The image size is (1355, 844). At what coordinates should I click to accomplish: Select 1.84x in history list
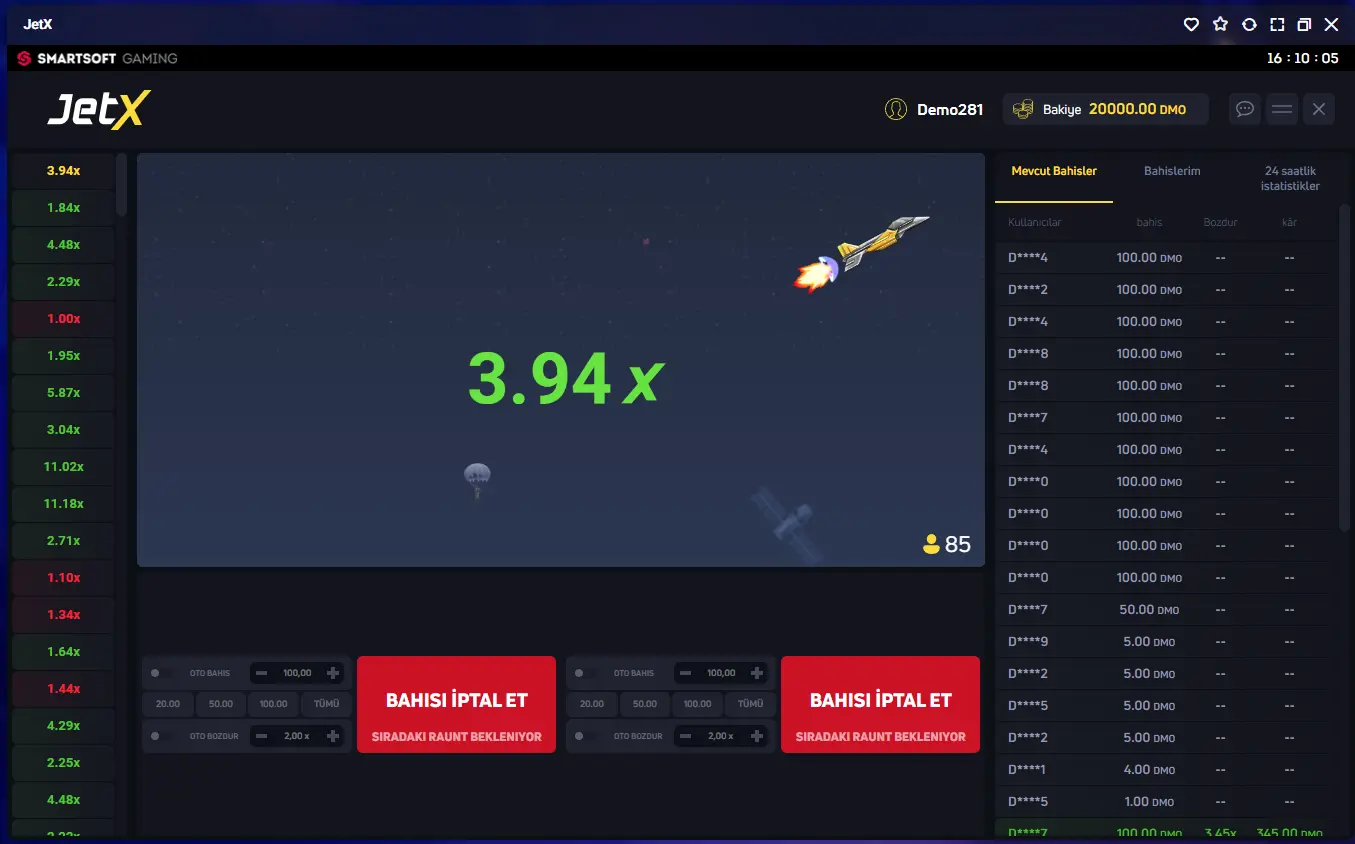tap(63, 208)
